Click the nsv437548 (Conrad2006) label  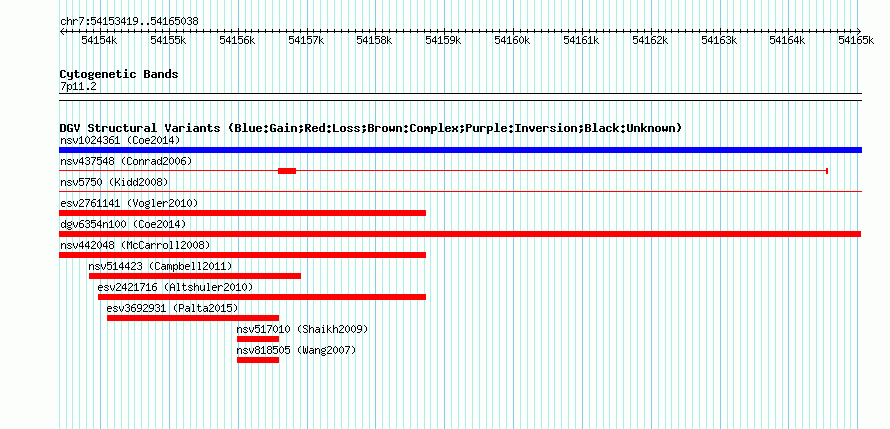pyautogui.click(x=126, y=161)
